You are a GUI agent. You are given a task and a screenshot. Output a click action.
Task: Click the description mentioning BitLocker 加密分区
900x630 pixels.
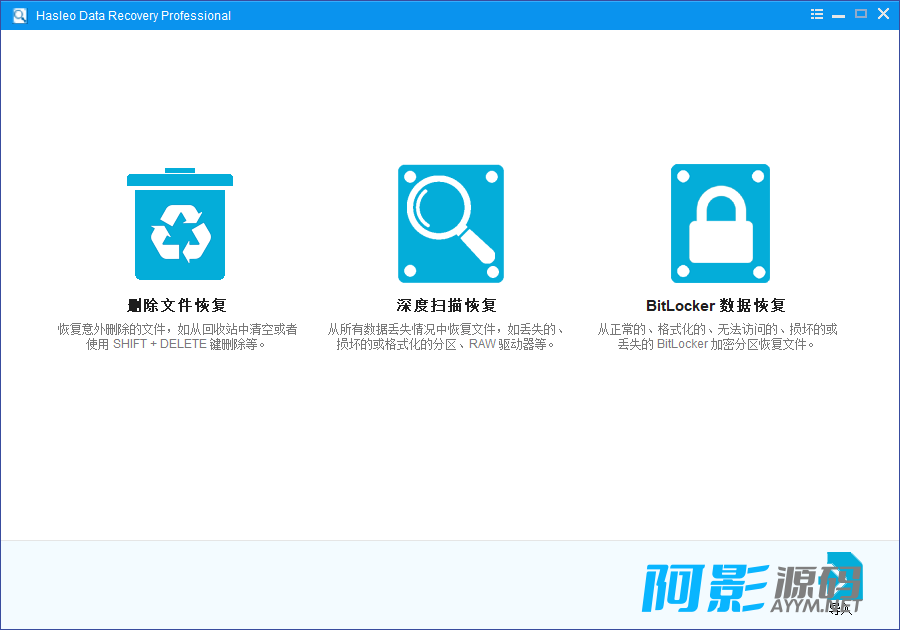coord(717,337)
